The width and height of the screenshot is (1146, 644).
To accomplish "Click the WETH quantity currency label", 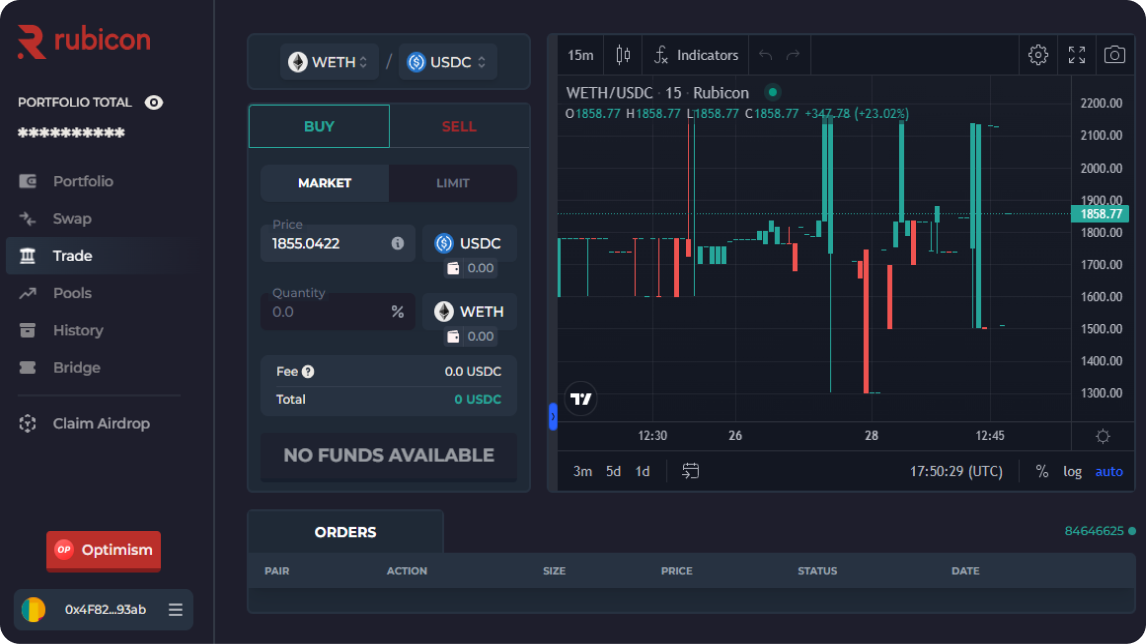I will [x=469, y=312].
